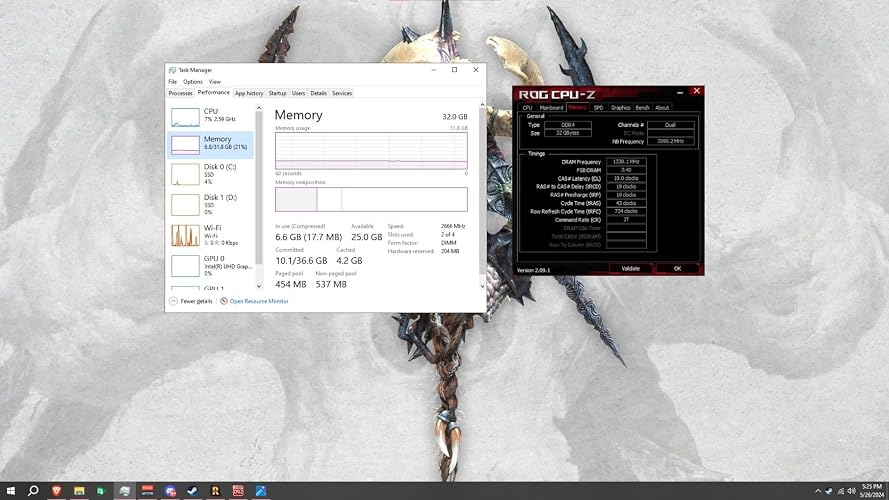The image size is (889, 500).
Task: Click Validate button in CPU-Z
Action: [630, 269]
